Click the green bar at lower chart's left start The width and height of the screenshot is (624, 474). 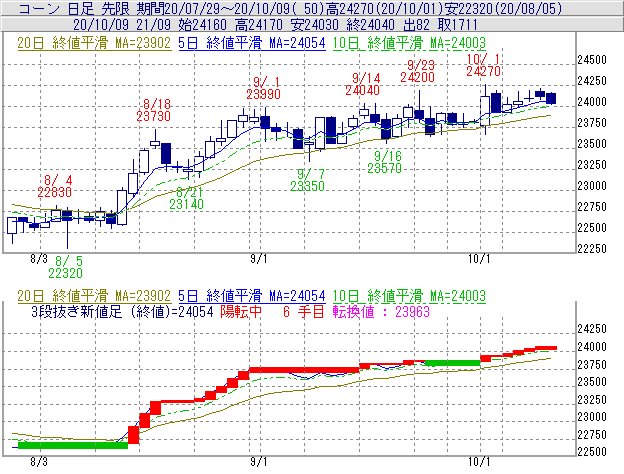point(72,444)
